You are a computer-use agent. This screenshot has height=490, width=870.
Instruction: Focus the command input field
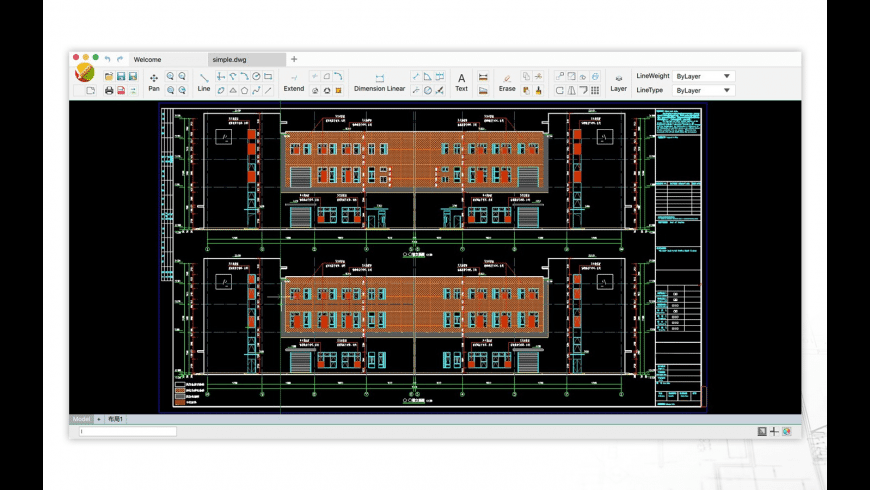tap(128, 431)
